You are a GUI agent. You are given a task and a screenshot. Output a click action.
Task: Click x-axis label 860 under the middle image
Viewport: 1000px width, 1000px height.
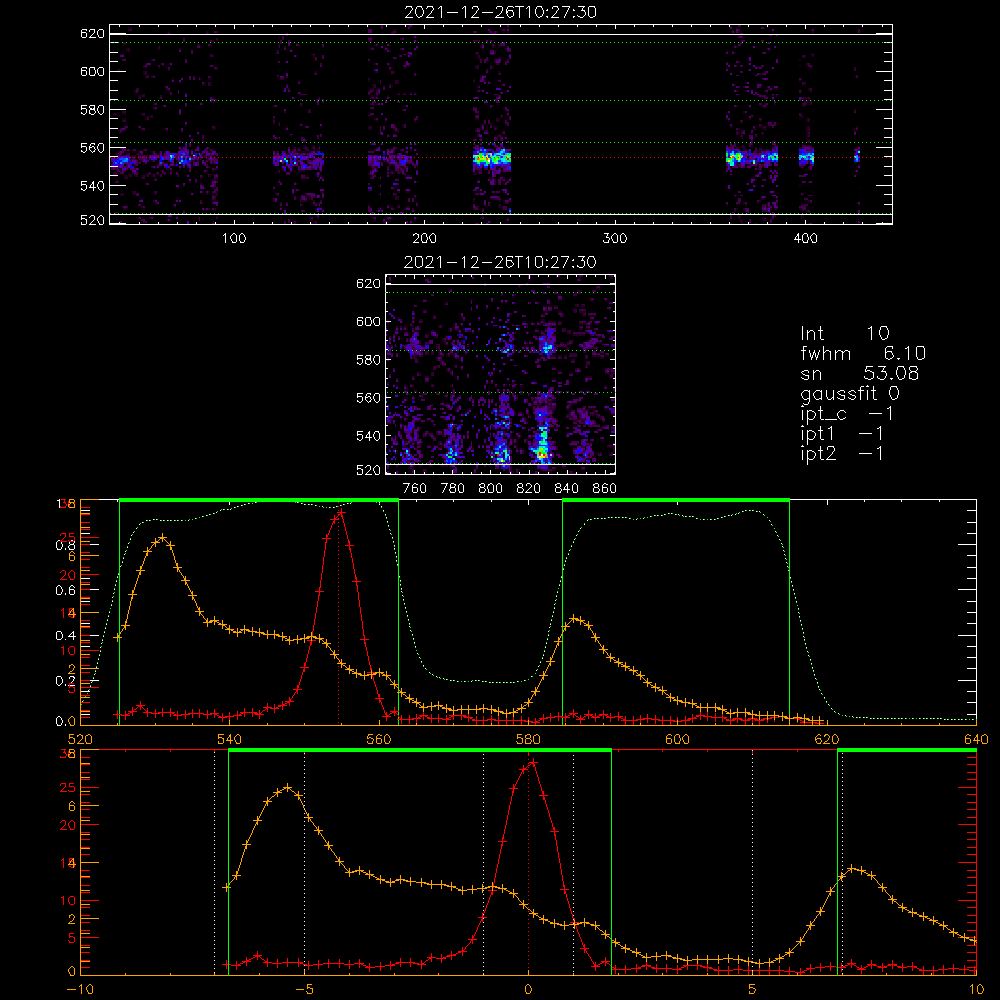[605, 489]
